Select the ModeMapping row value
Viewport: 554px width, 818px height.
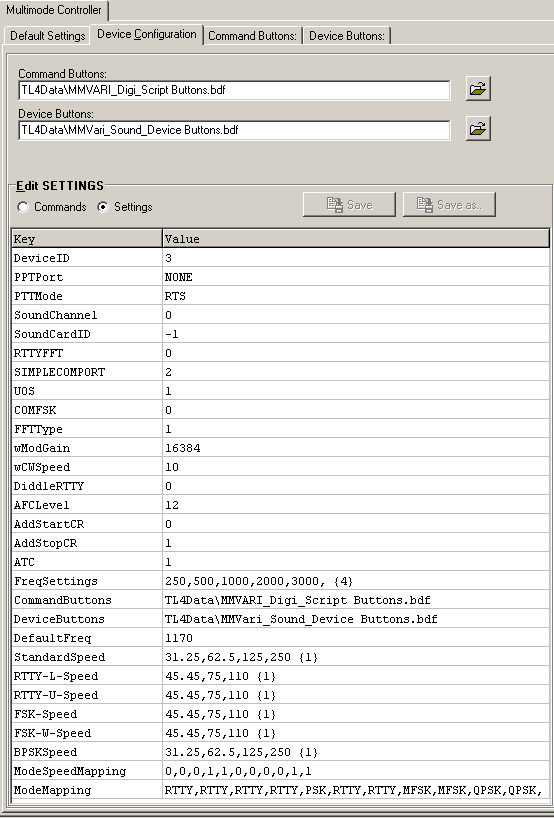point(356,790)
